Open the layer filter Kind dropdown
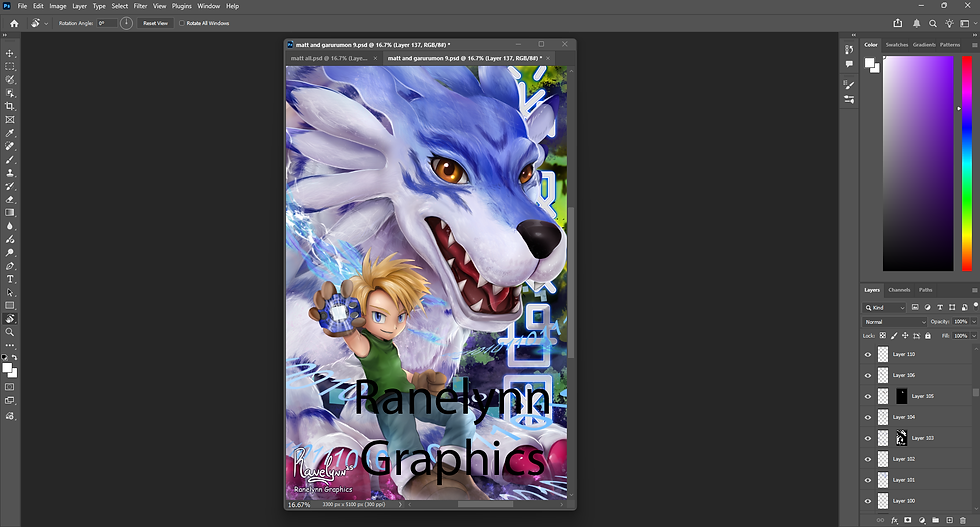This screenshot has height=527, width=980. click(x=884, y=308)
